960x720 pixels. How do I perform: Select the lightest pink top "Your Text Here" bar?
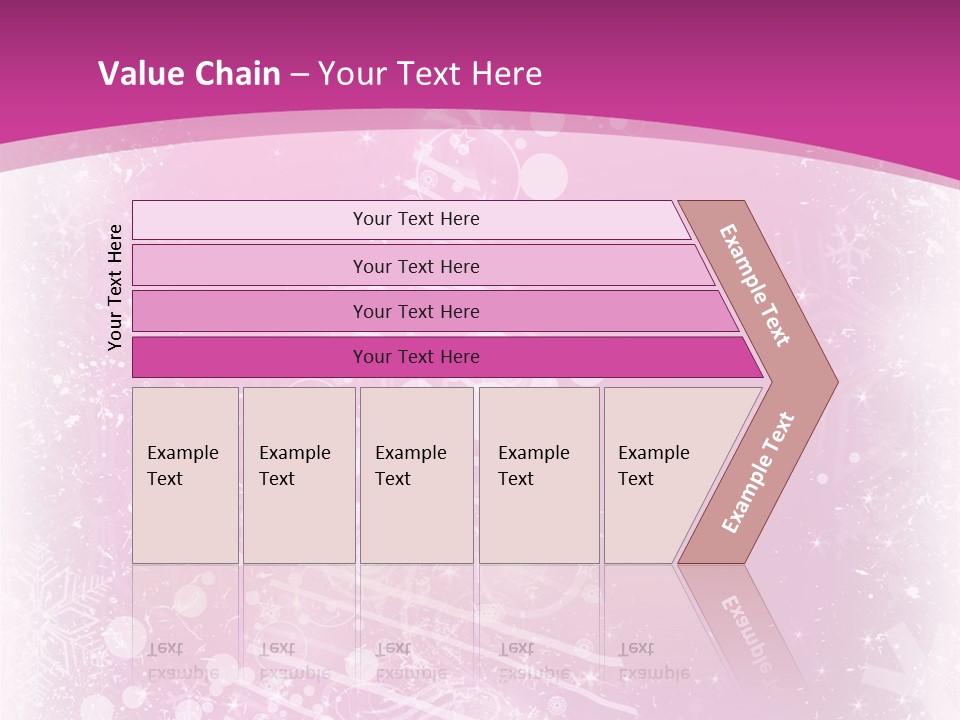tap(416, 219)
